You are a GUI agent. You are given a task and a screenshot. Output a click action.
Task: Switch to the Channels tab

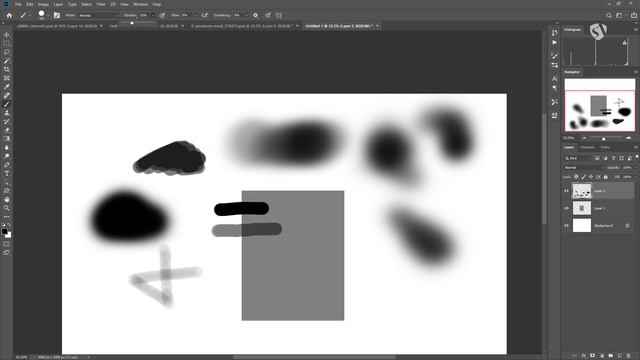(x=587, y=147)
